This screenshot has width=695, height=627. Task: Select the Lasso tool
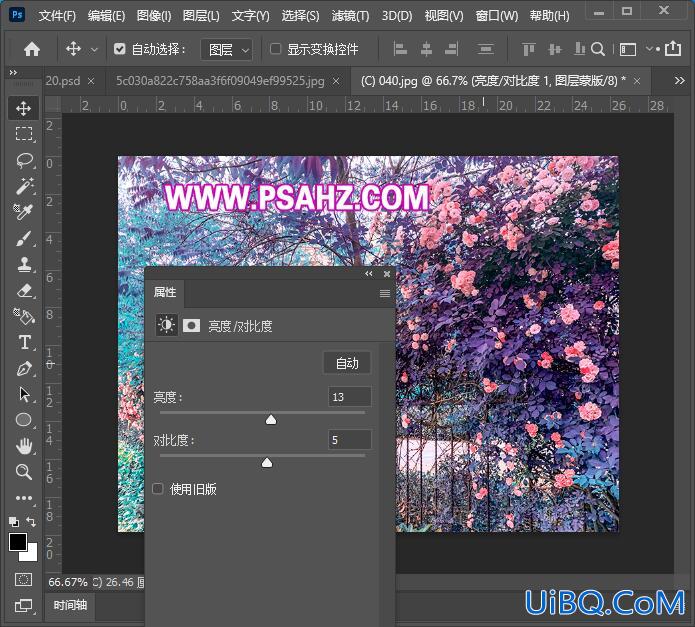tap(23, 160)
